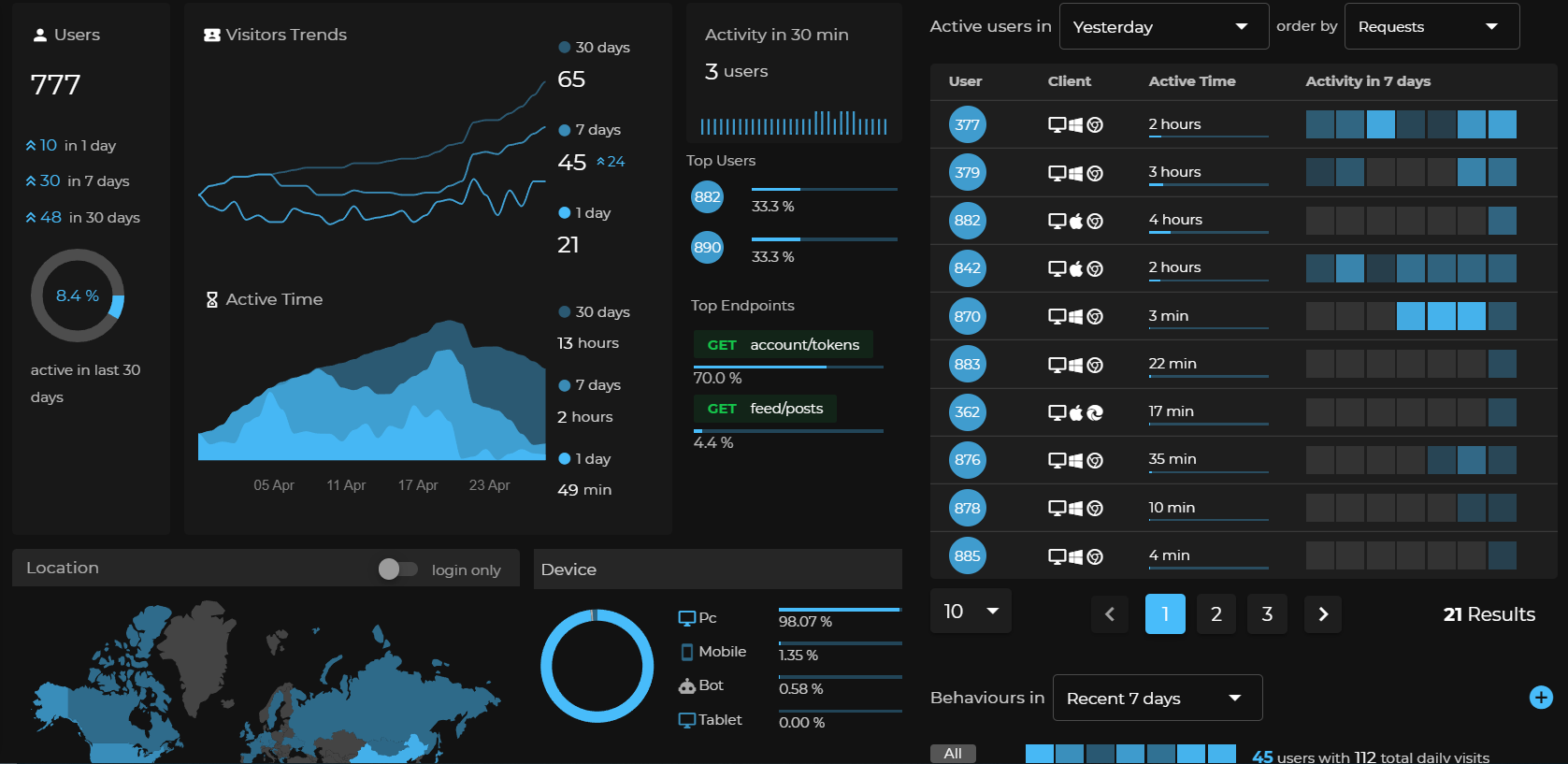This screenshot has width=1568, height=764.
Task: Click the Client column header
Action: [x=1070, y=81]
